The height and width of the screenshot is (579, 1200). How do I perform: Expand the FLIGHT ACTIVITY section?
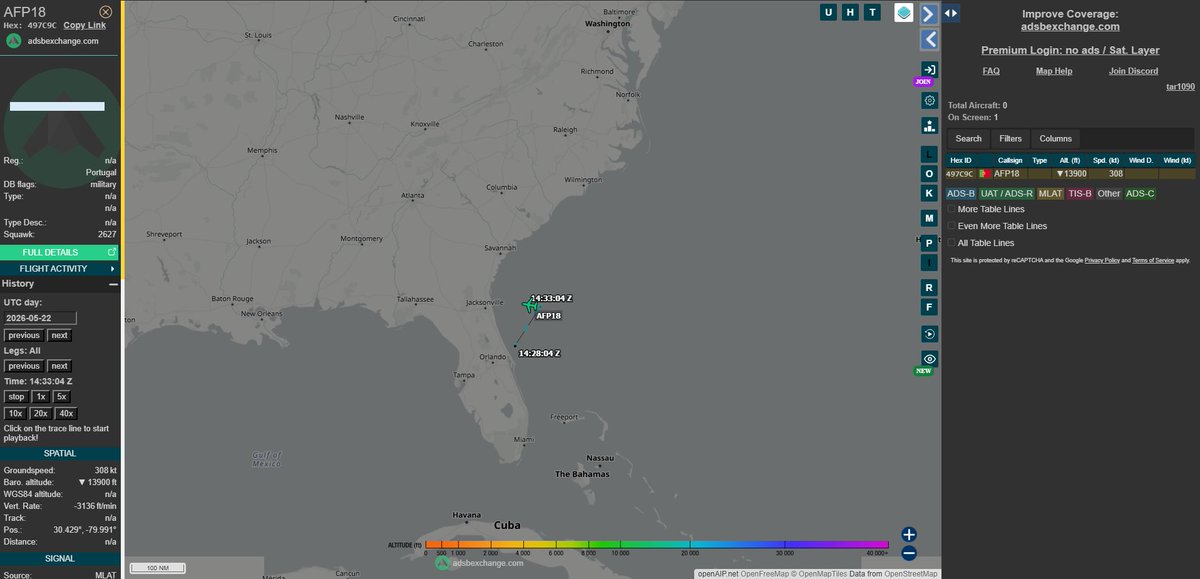tap(59, 268)
